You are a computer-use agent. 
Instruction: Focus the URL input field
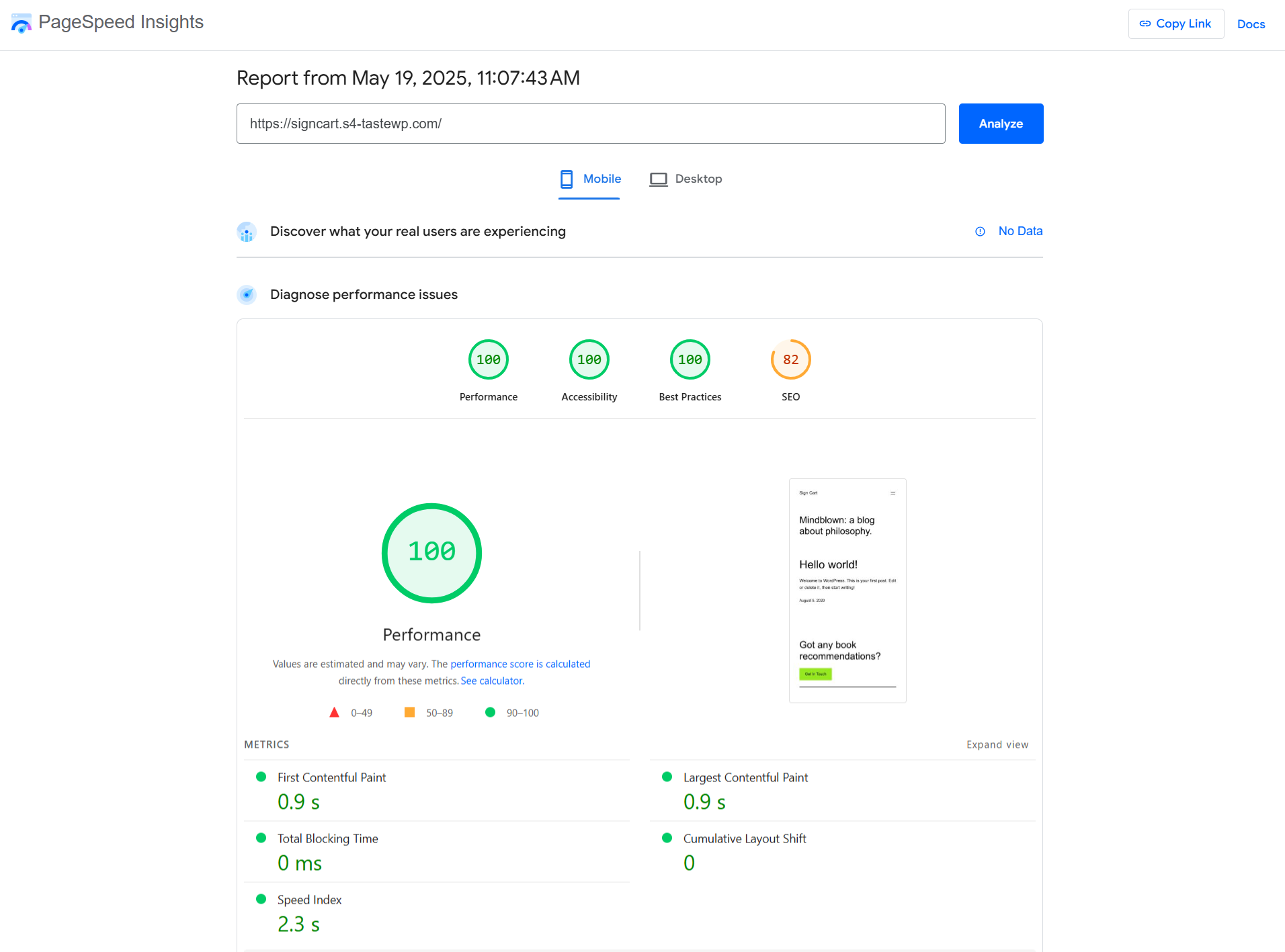tap(591, 124)
